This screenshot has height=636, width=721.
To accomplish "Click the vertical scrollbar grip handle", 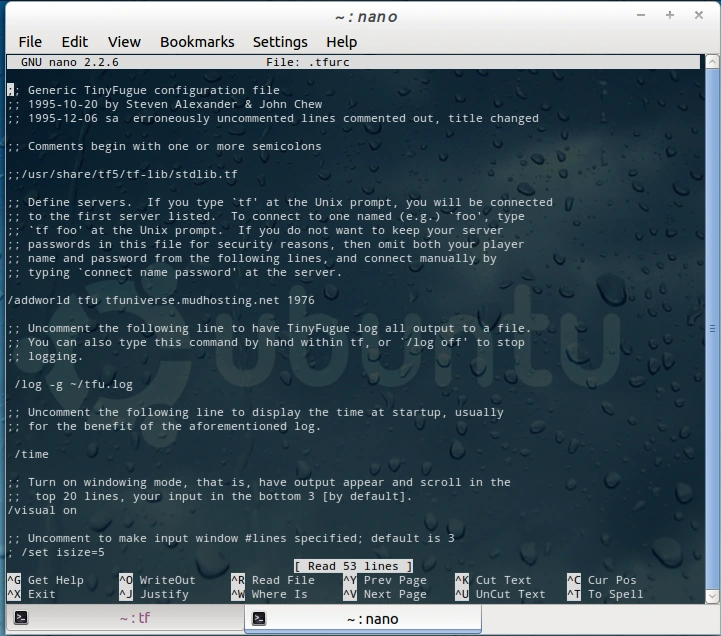I will (712, 328).
